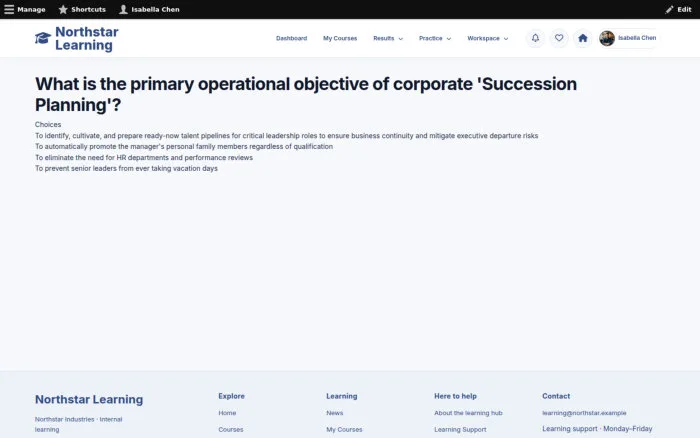Image resolution: width=700 pixels, height=438 pixels.
Task: Click the Edit pencil button
Action: point(678,9)
